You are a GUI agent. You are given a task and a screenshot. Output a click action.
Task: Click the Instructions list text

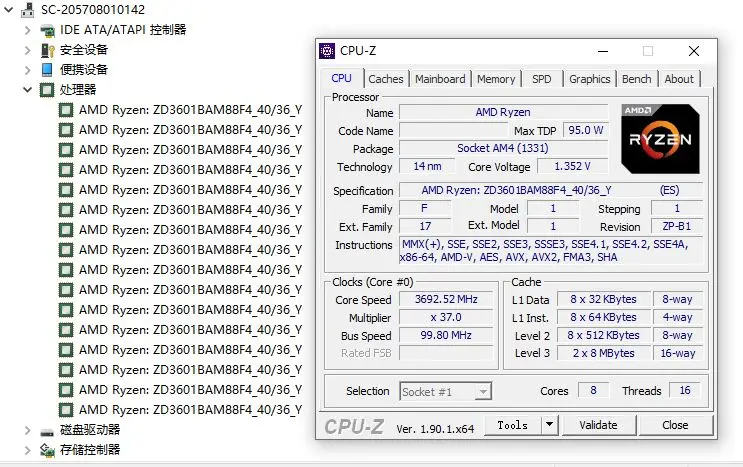pyautogui.click(x=550, y=251)
